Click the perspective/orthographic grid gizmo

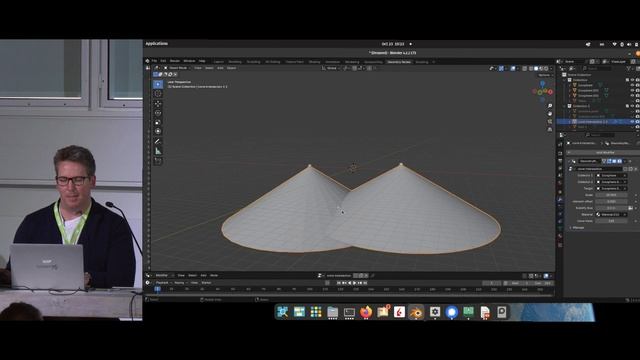pos(550,129)
